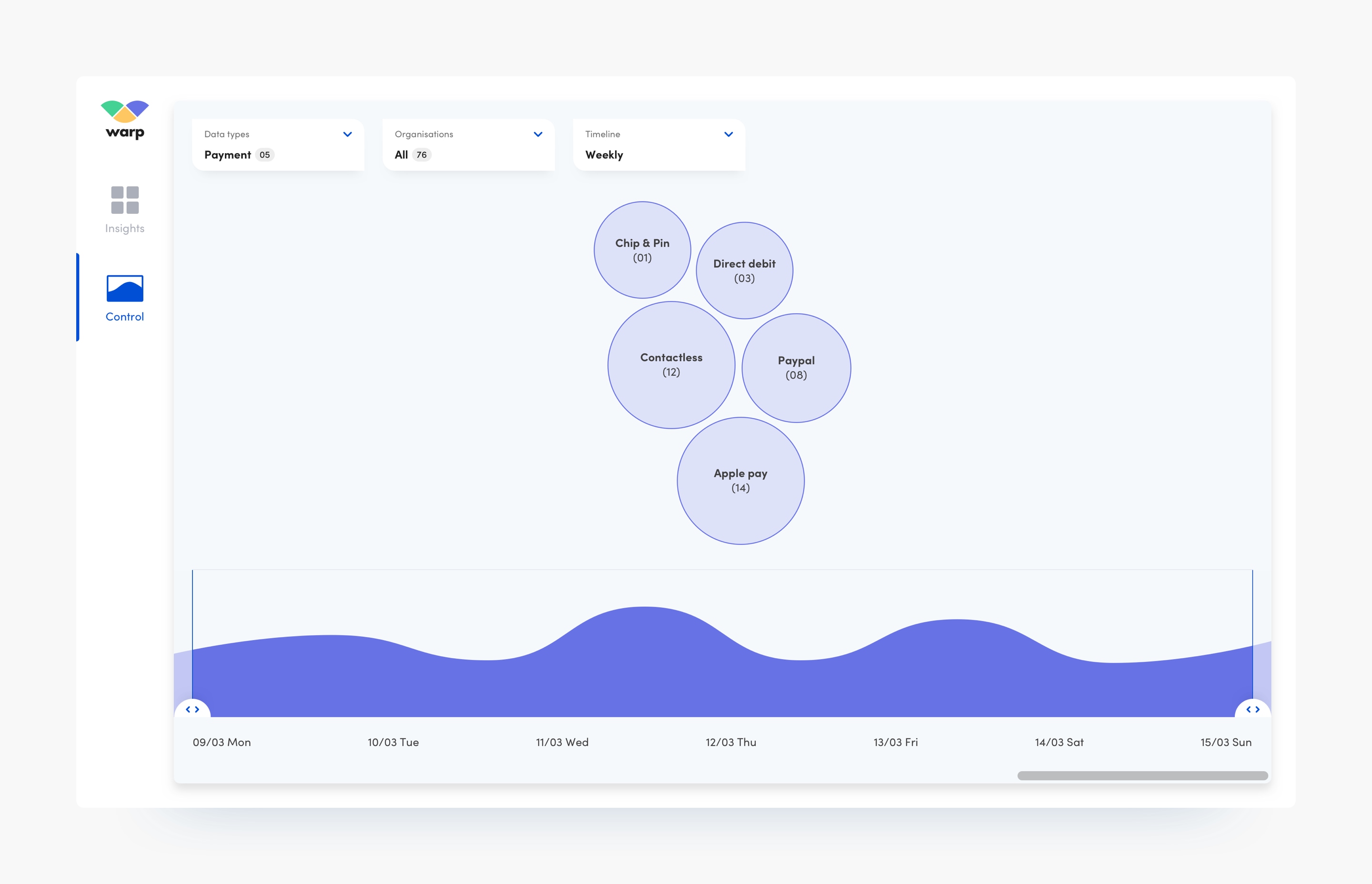The height and width of the screenshot is (884, 1372).
Task: Expand the Timeline dropdown chevron
Action: (x=728, y=134)
